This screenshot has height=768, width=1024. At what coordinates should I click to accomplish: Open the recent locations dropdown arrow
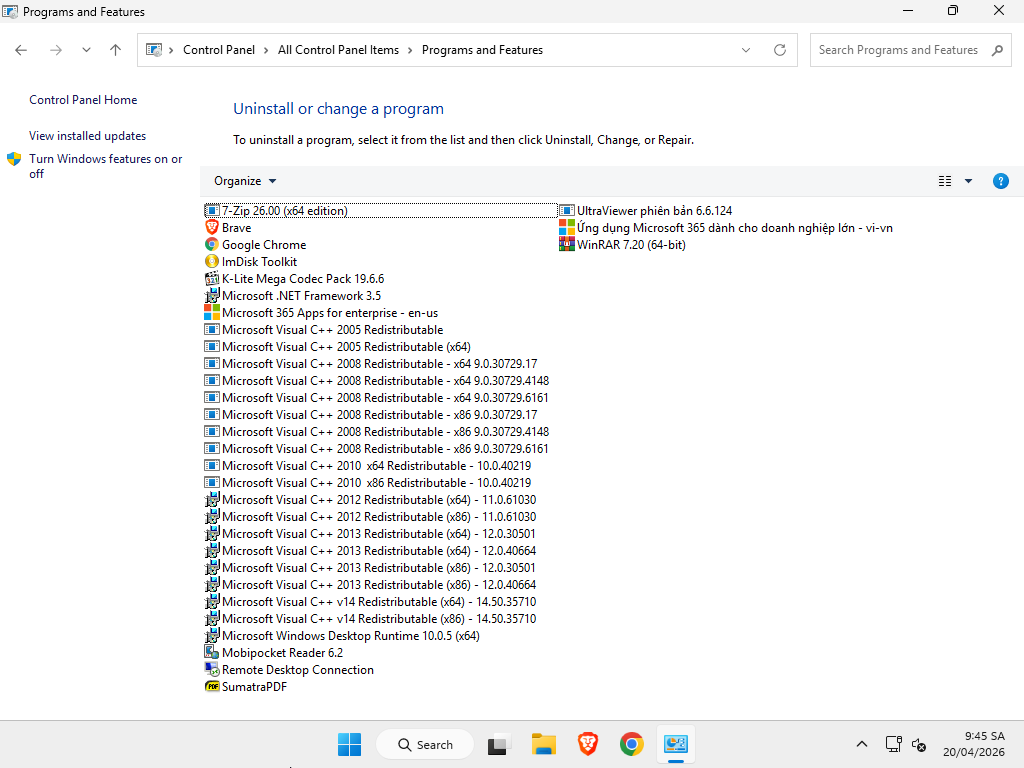tap(86, 50)
